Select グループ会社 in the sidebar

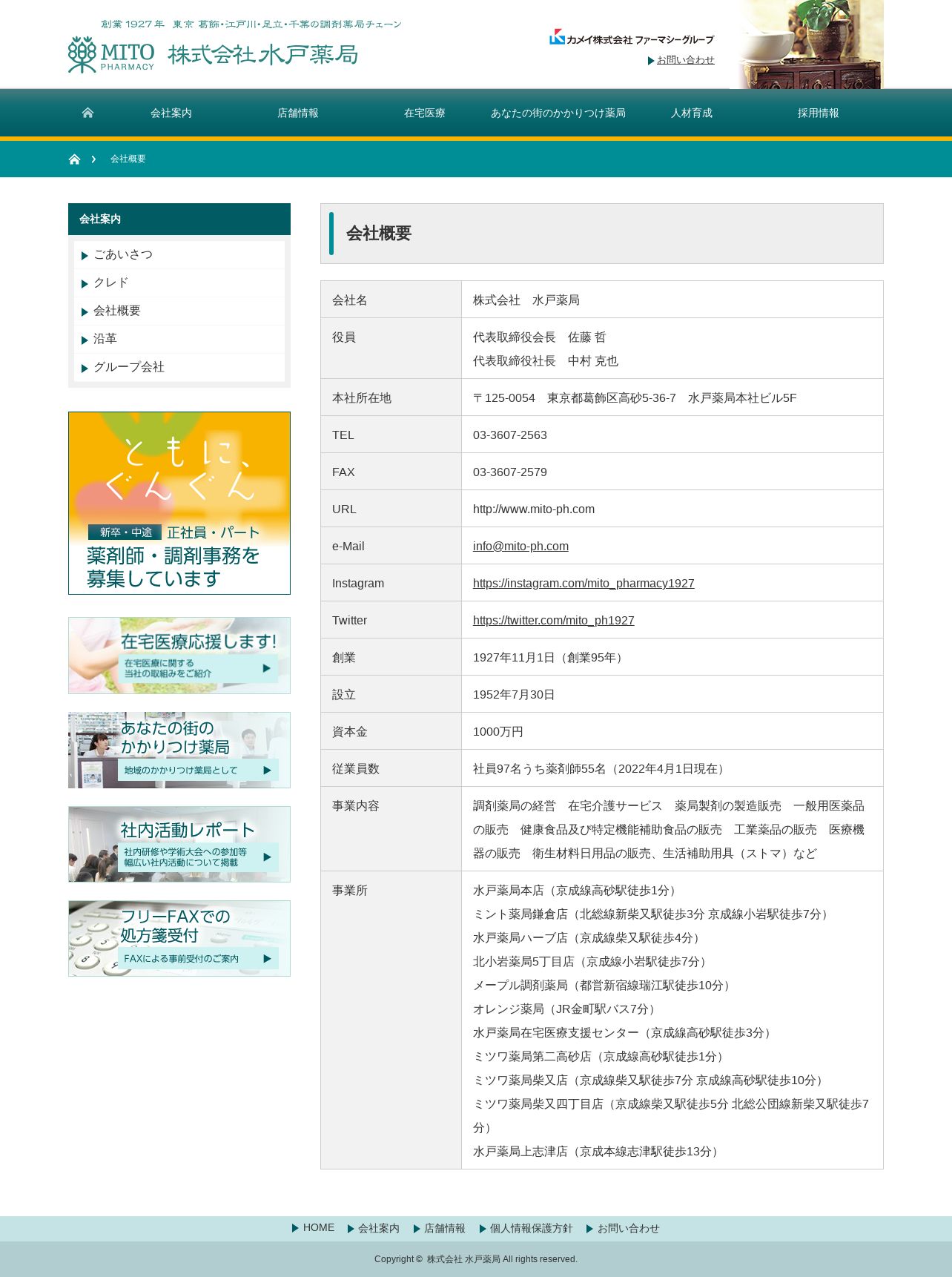pos(179,367)
